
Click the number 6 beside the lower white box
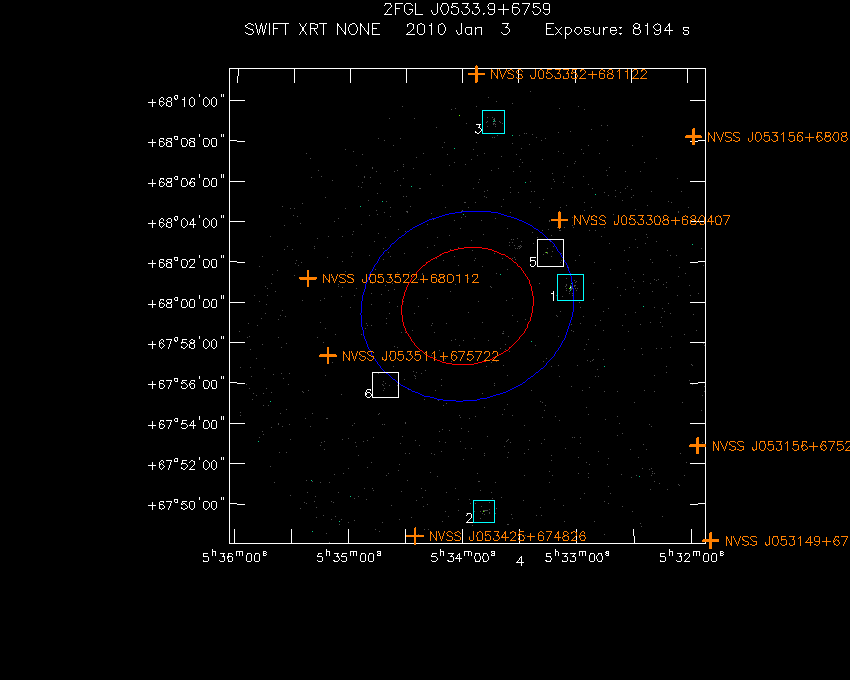[368, 394]
